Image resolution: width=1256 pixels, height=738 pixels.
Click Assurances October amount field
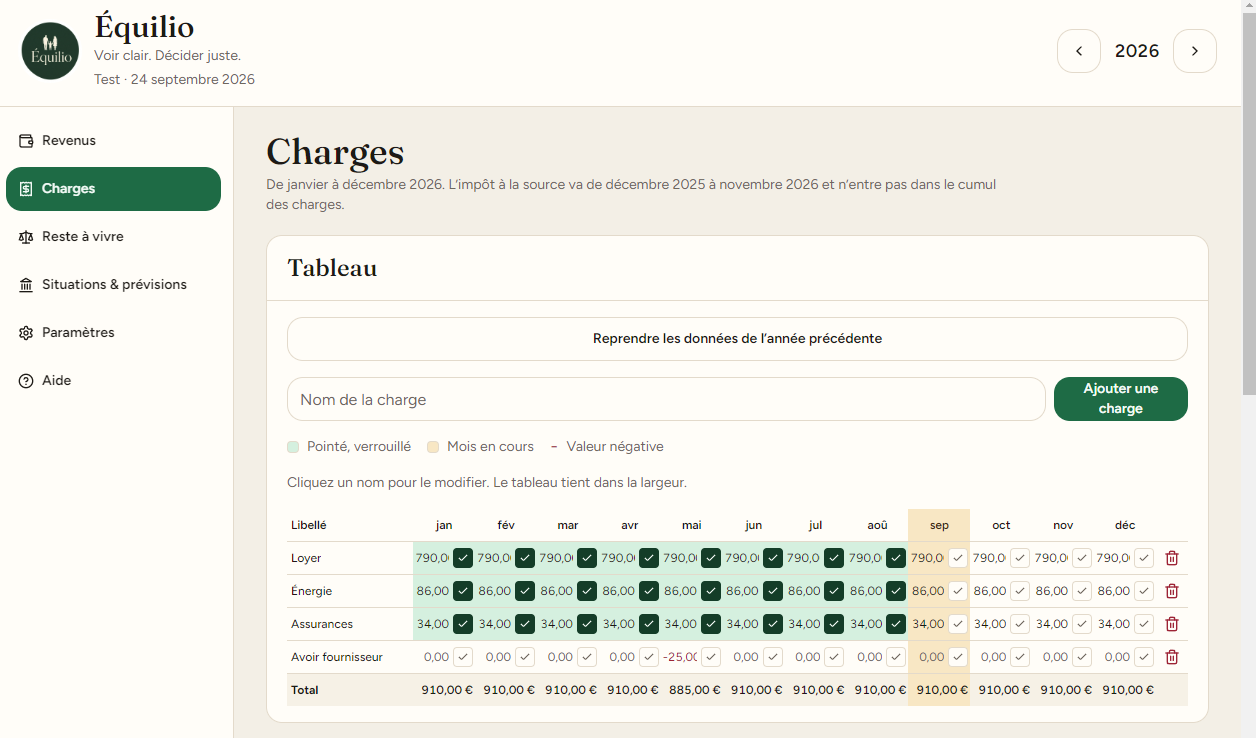(x=990, y=624)
